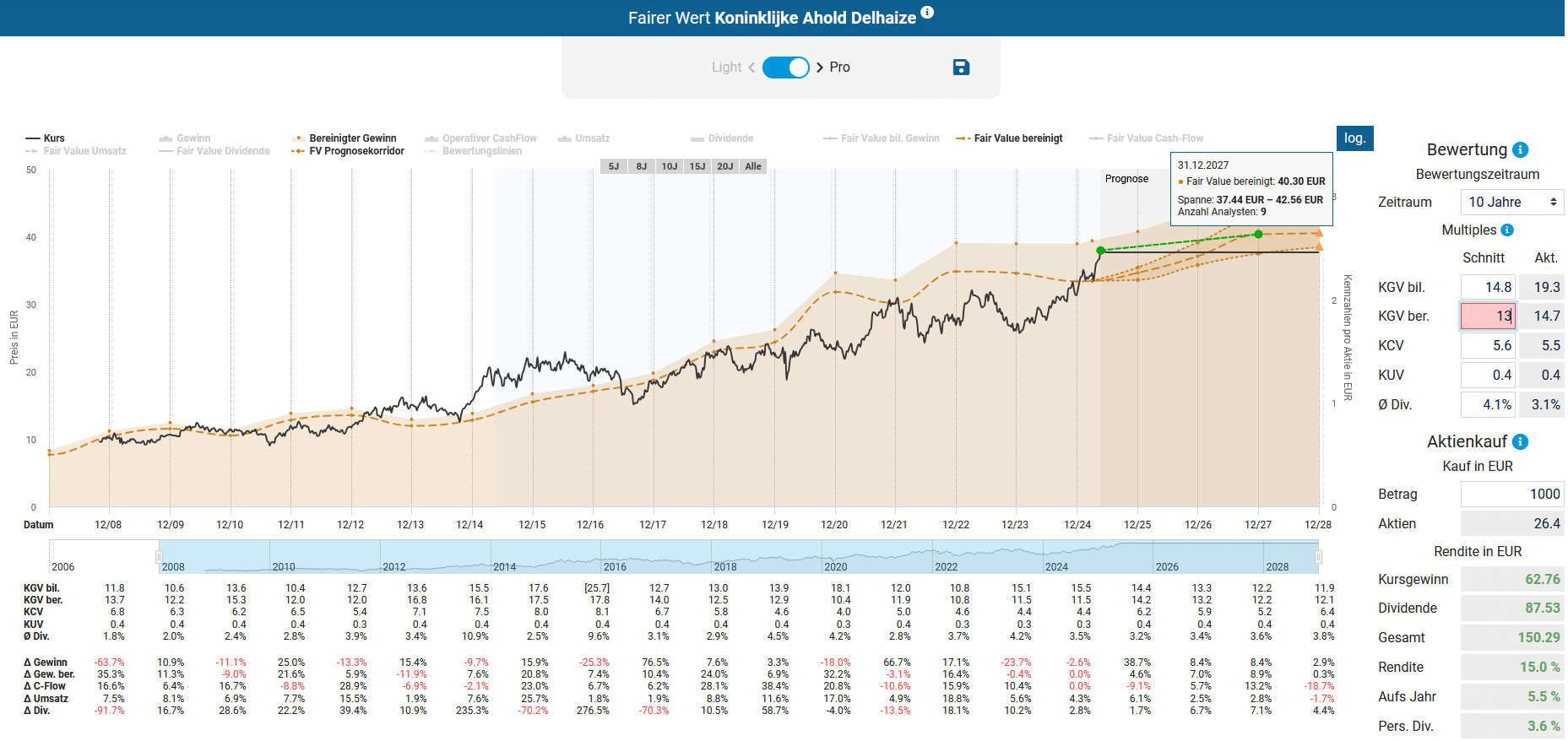Click the left chevron beside Light
1568x741 pixels.
pos(751,68)
